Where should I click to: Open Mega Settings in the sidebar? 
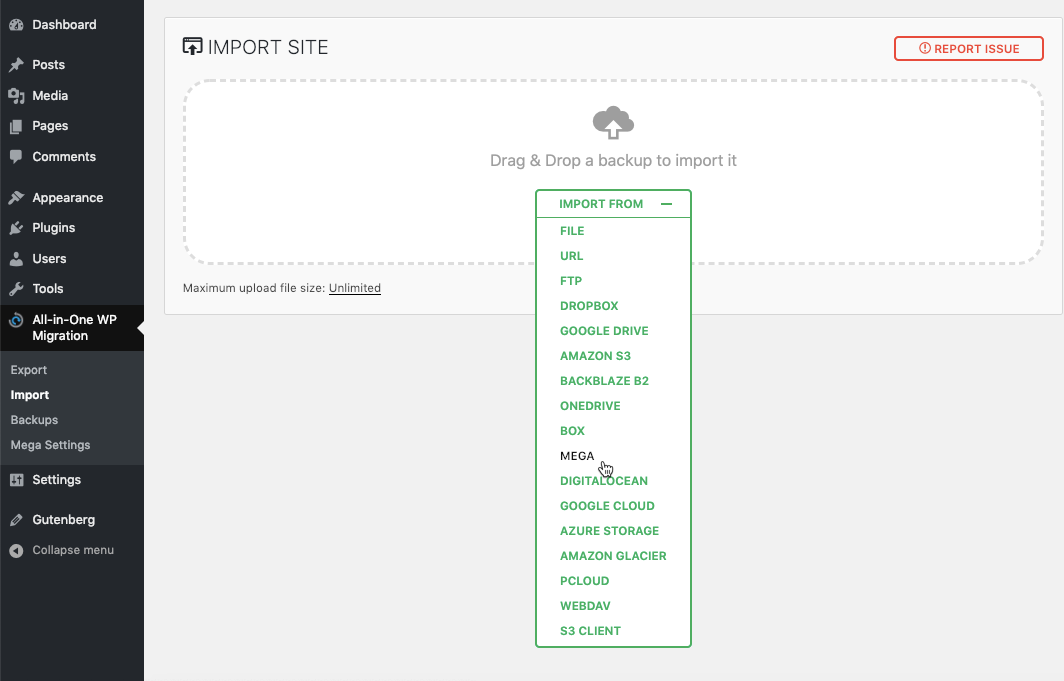coord(50,445)
